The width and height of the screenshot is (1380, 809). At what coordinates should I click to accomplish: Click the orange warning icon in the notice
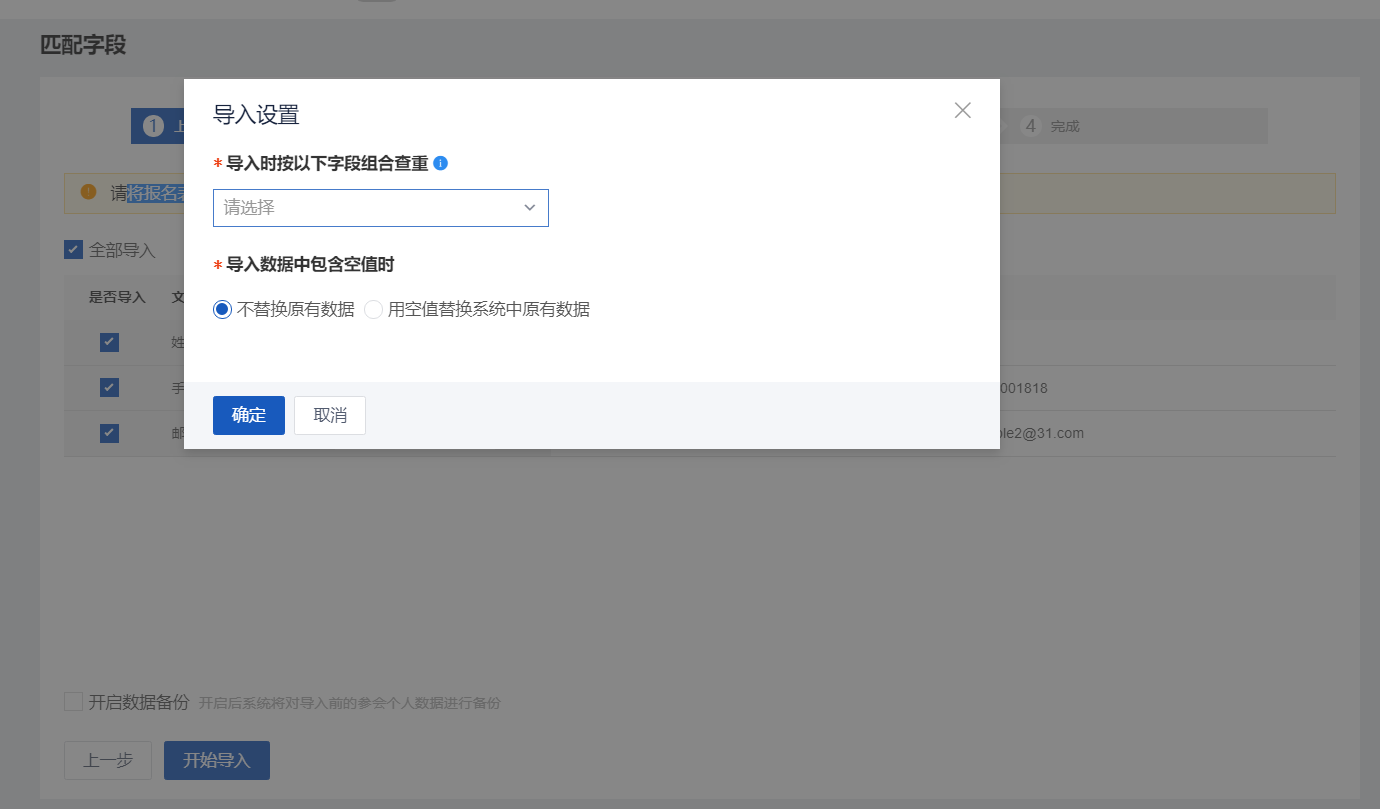click(88, 192)
